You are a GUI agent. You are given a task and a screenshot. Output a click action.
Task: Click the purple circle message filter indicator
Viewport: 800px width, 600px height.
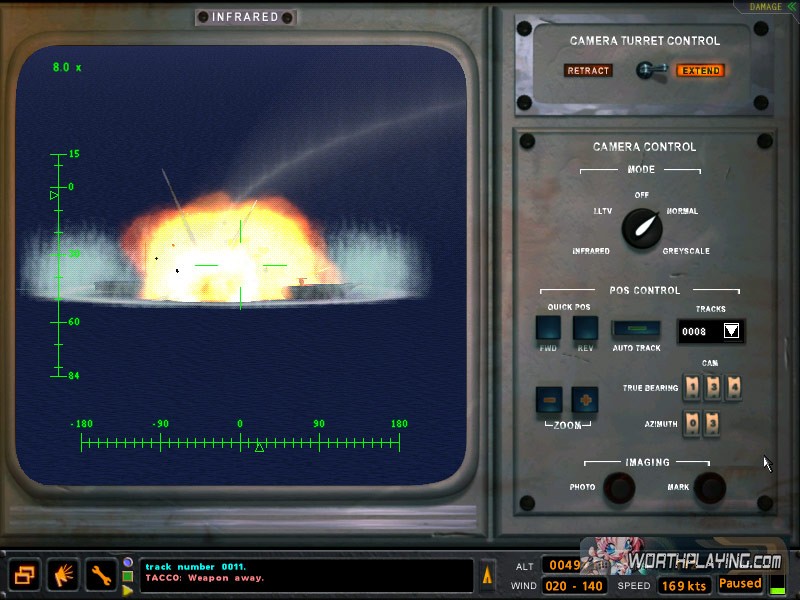pos(128,562)
